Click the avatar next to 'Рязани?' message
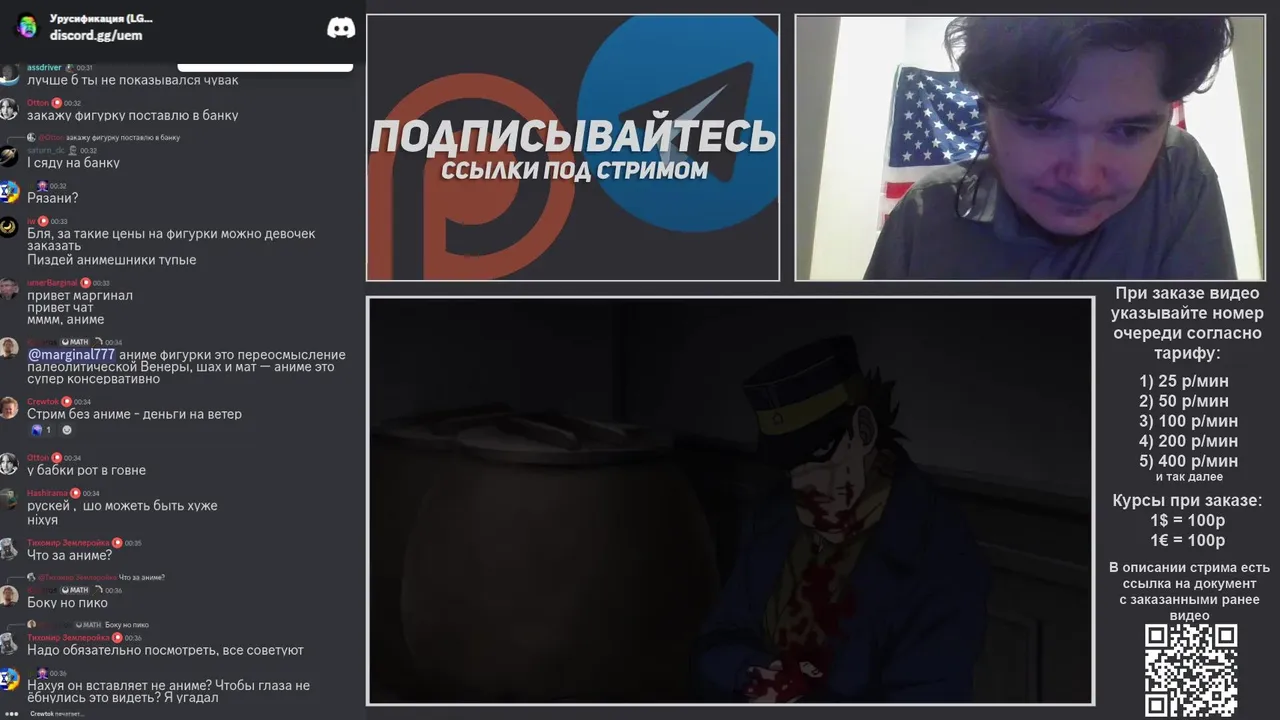 click(9, 192)
